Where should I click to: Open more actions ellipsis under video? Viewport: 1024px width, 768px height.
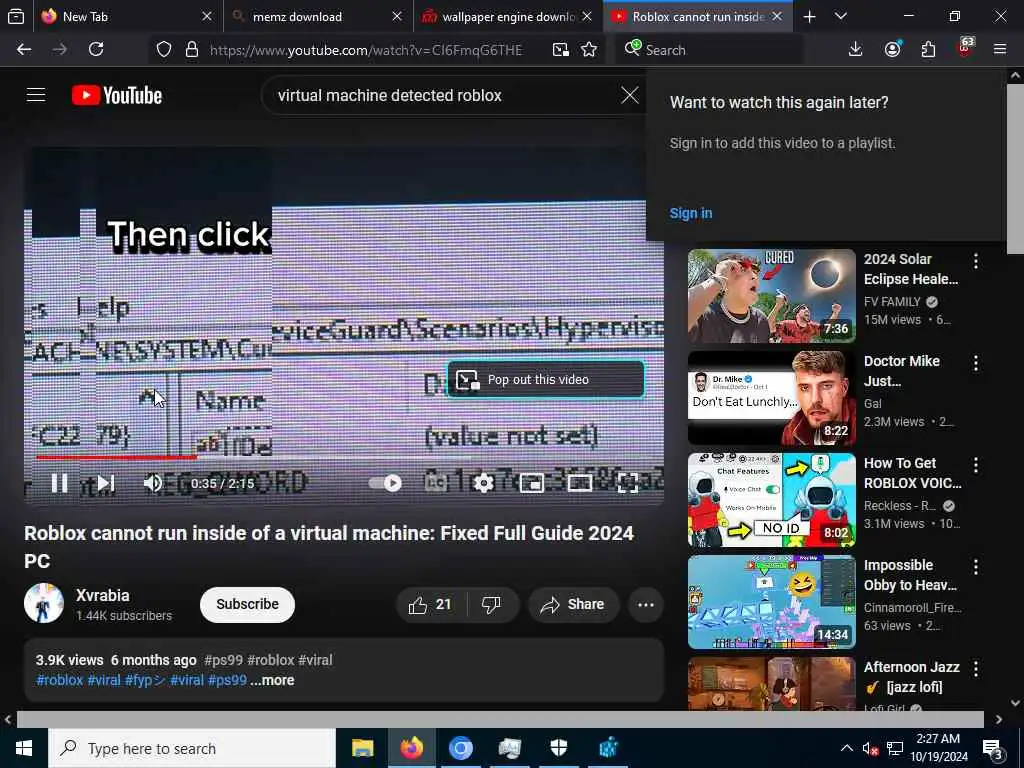pyautogui.click(x=646, y=605)
